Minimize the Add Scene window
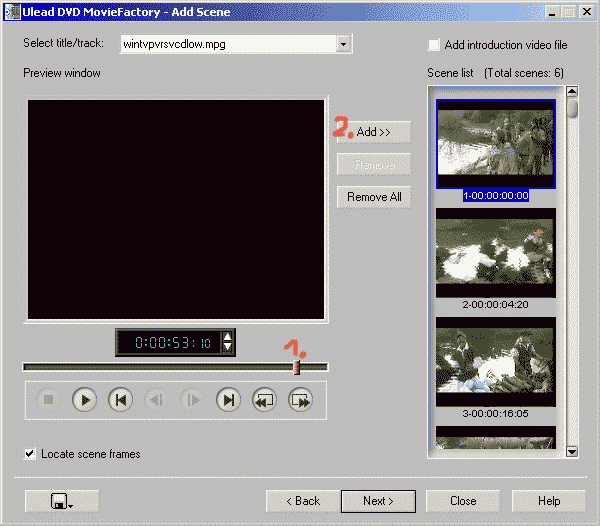The height and width of the screenshot is (526, 600). pos(552,13)
